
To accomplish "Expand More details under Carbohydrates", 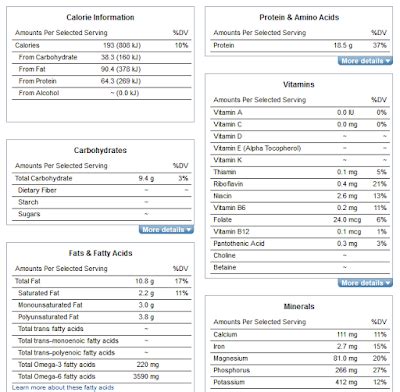I will (166, 229).
